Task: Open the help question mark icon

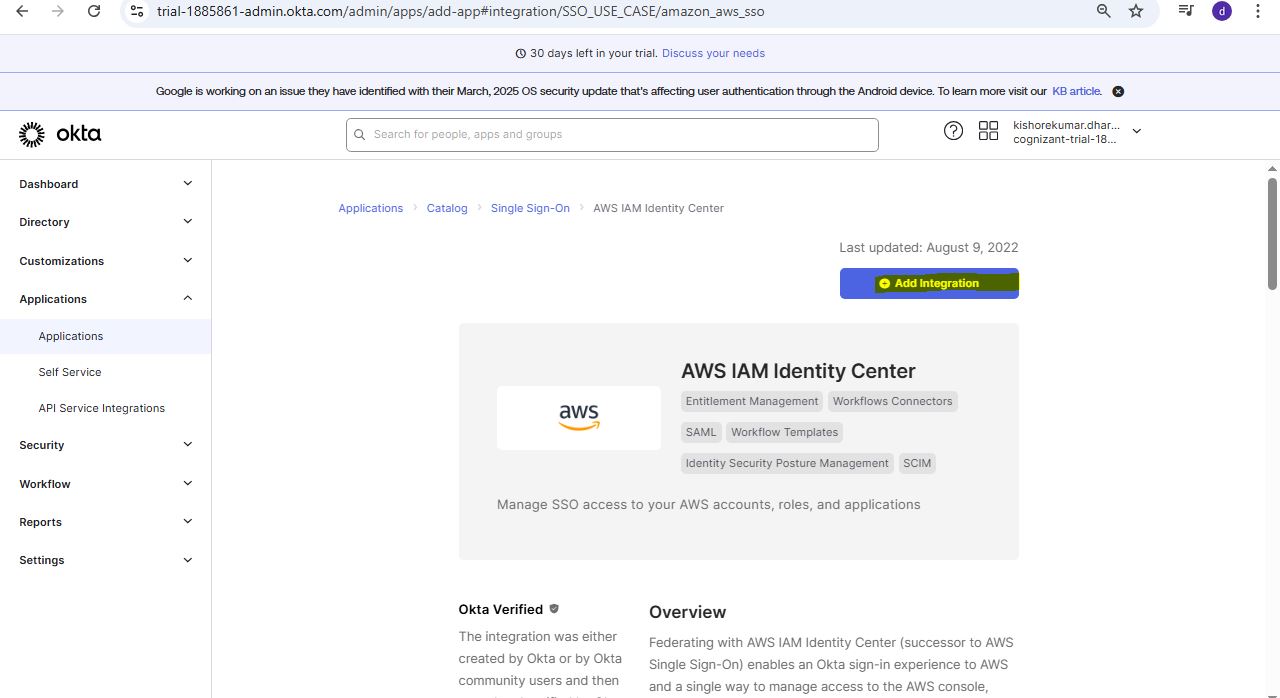Action: pos(953,131)
